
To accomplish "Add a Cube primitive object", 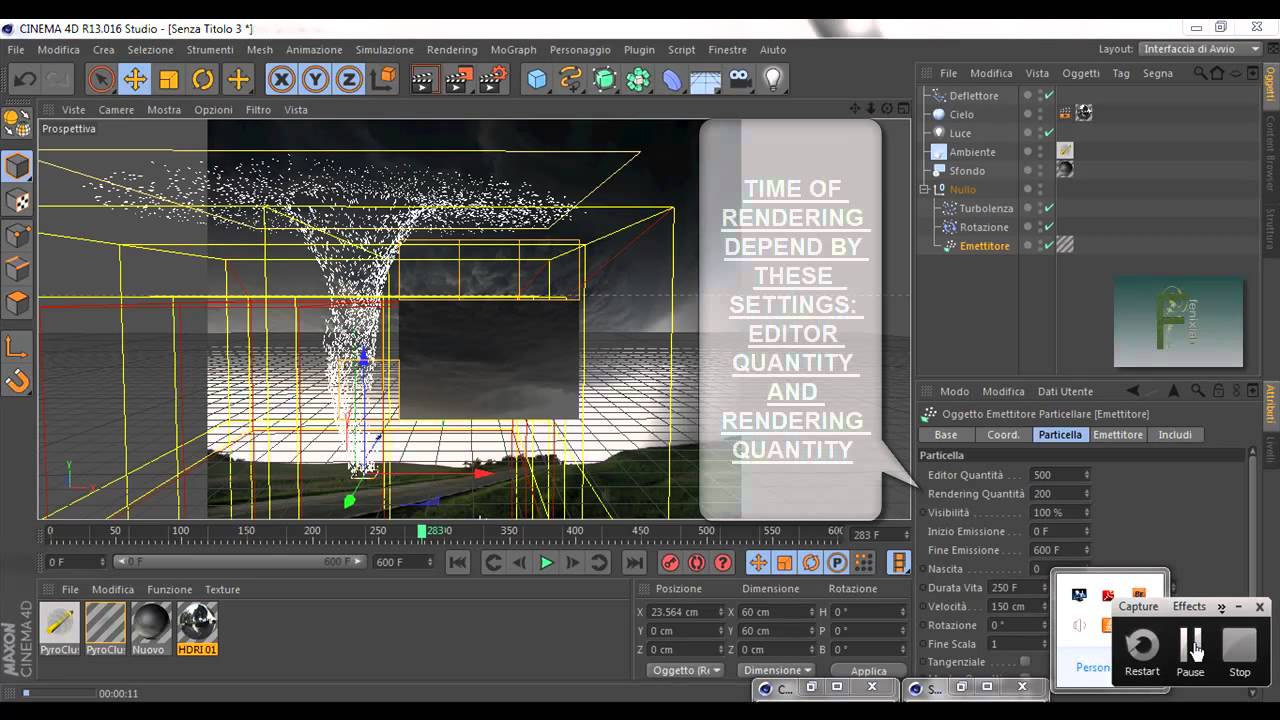I will coord(538,79).
